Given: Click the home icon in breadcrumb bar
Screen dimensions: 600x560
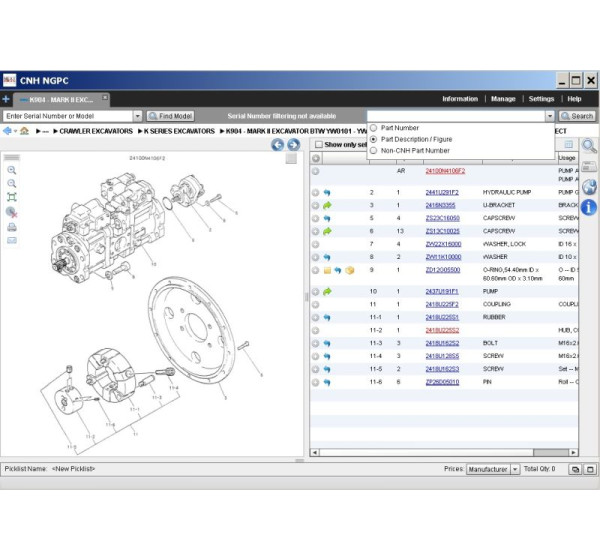Looking at the screenshot, I should (23, 131).
